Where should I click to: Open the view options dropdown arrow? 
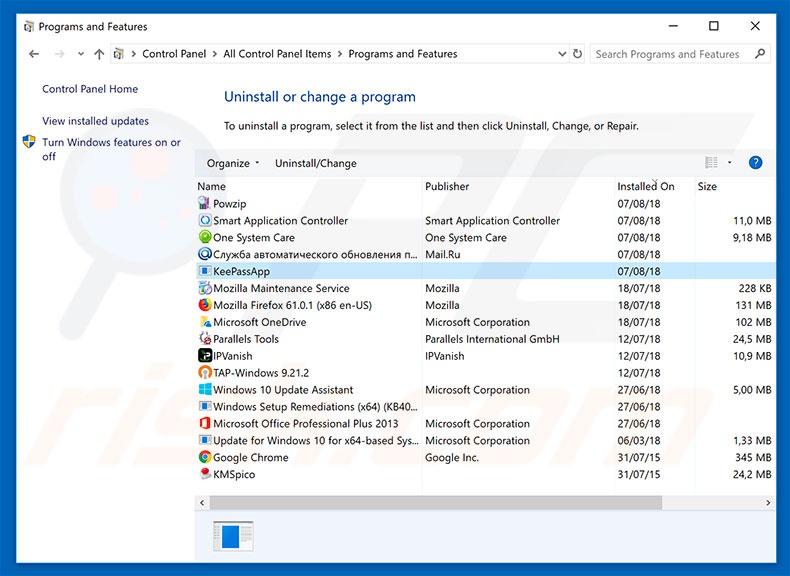point(729,162)
